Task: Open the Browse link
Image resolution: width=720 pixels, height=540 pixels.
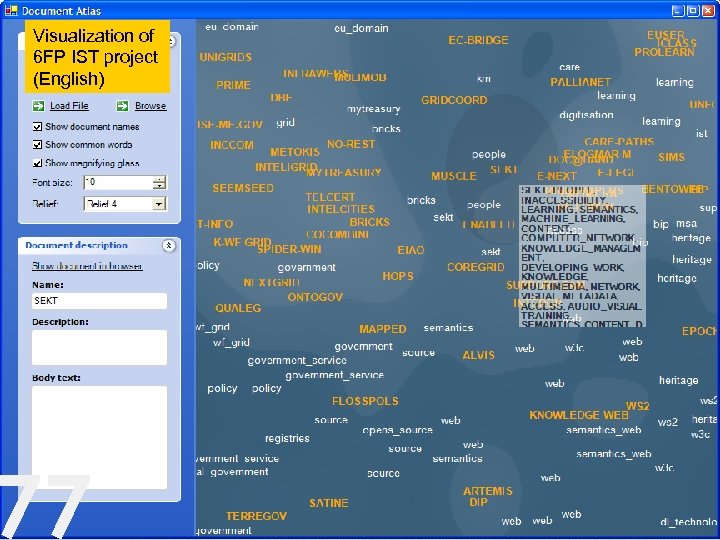Action: coord(150,106)
